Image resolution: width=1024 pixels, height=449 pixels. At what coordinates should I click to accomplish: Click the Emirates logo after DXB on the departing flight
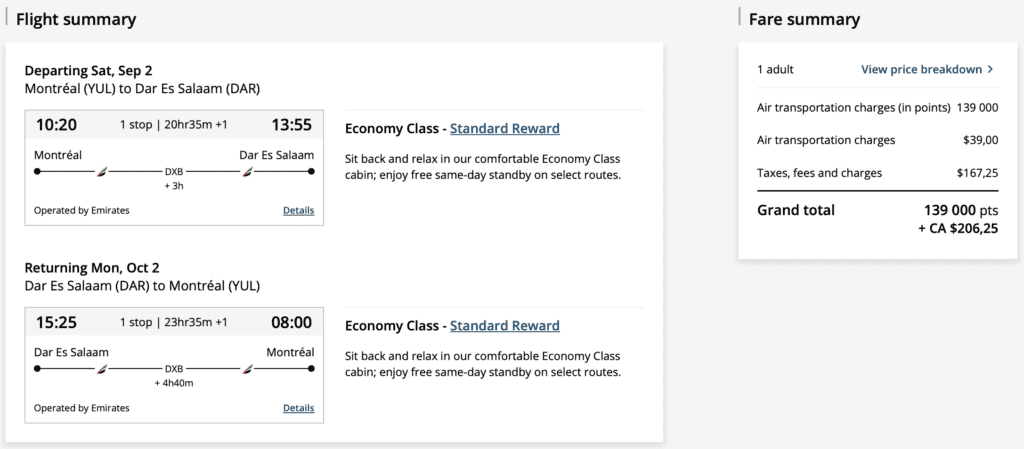point(247,172)
